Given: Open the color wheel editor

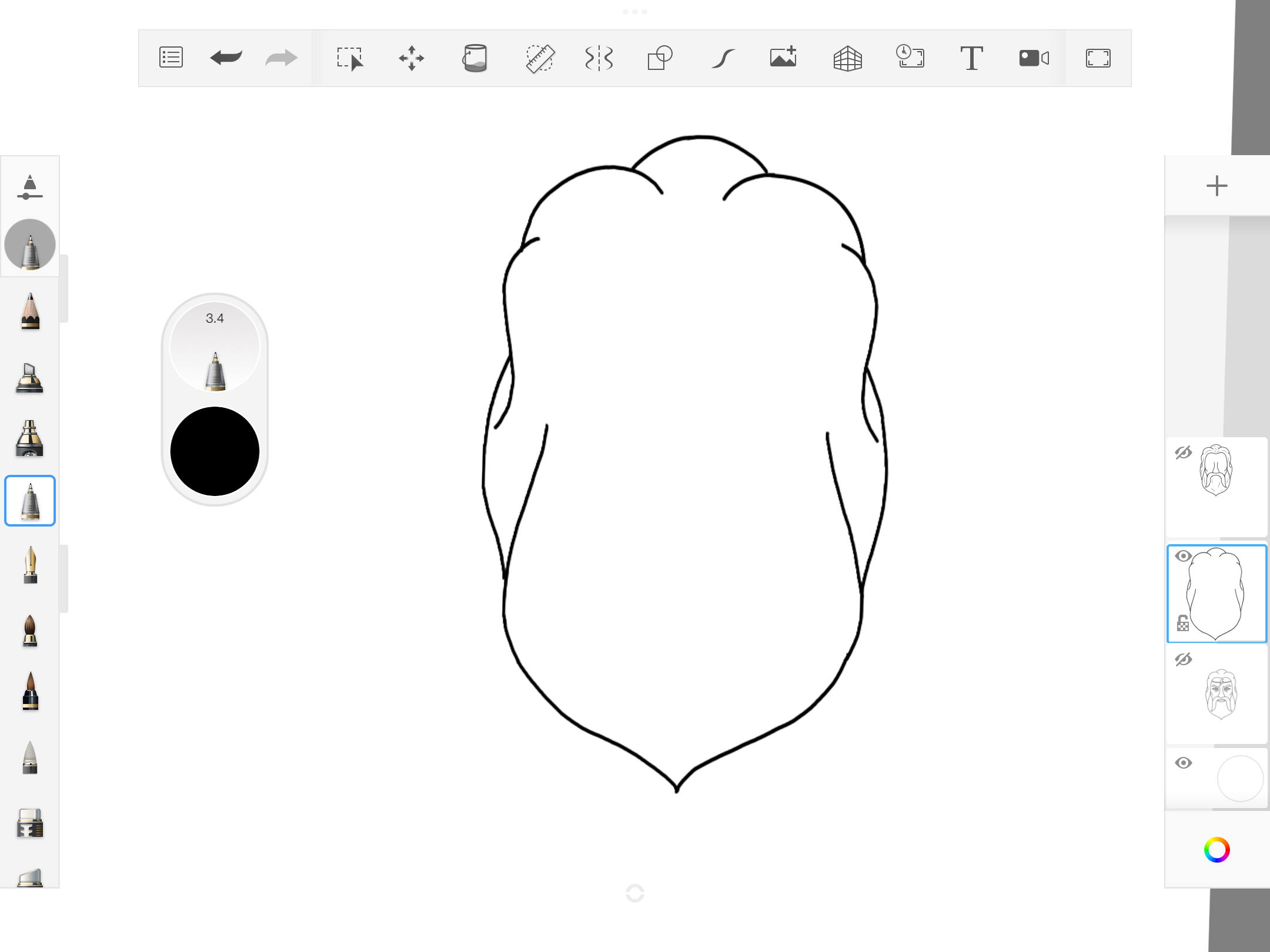Looking at the screenshot, I should (x=1216, y=850).
